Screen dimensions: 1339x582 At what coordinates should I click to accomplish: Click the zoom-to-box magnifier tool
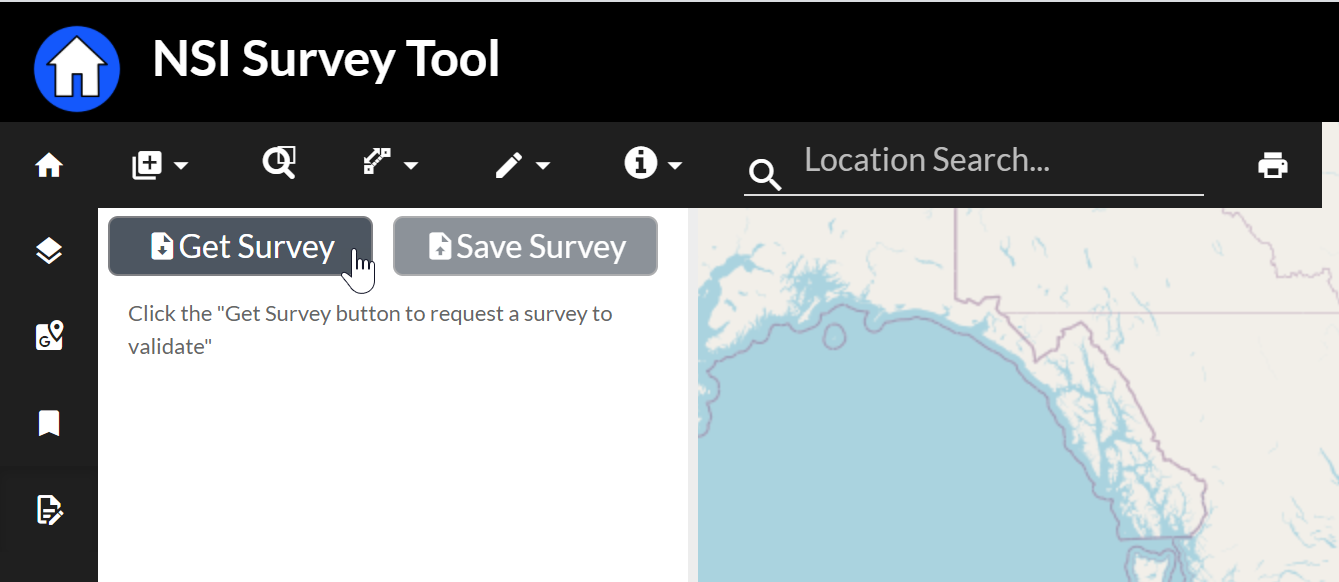pos(279,162)
